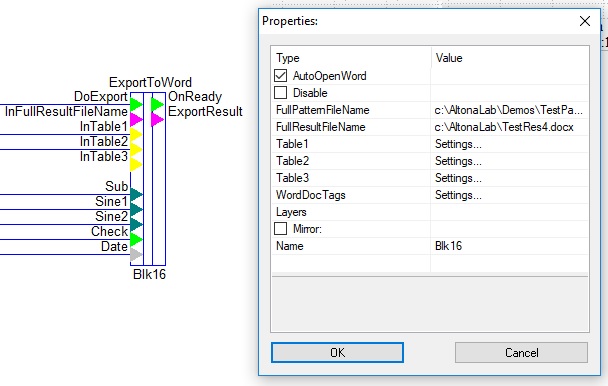Edit the Name value Blk16
The image size is (608, 386).
tap(509, 246)
